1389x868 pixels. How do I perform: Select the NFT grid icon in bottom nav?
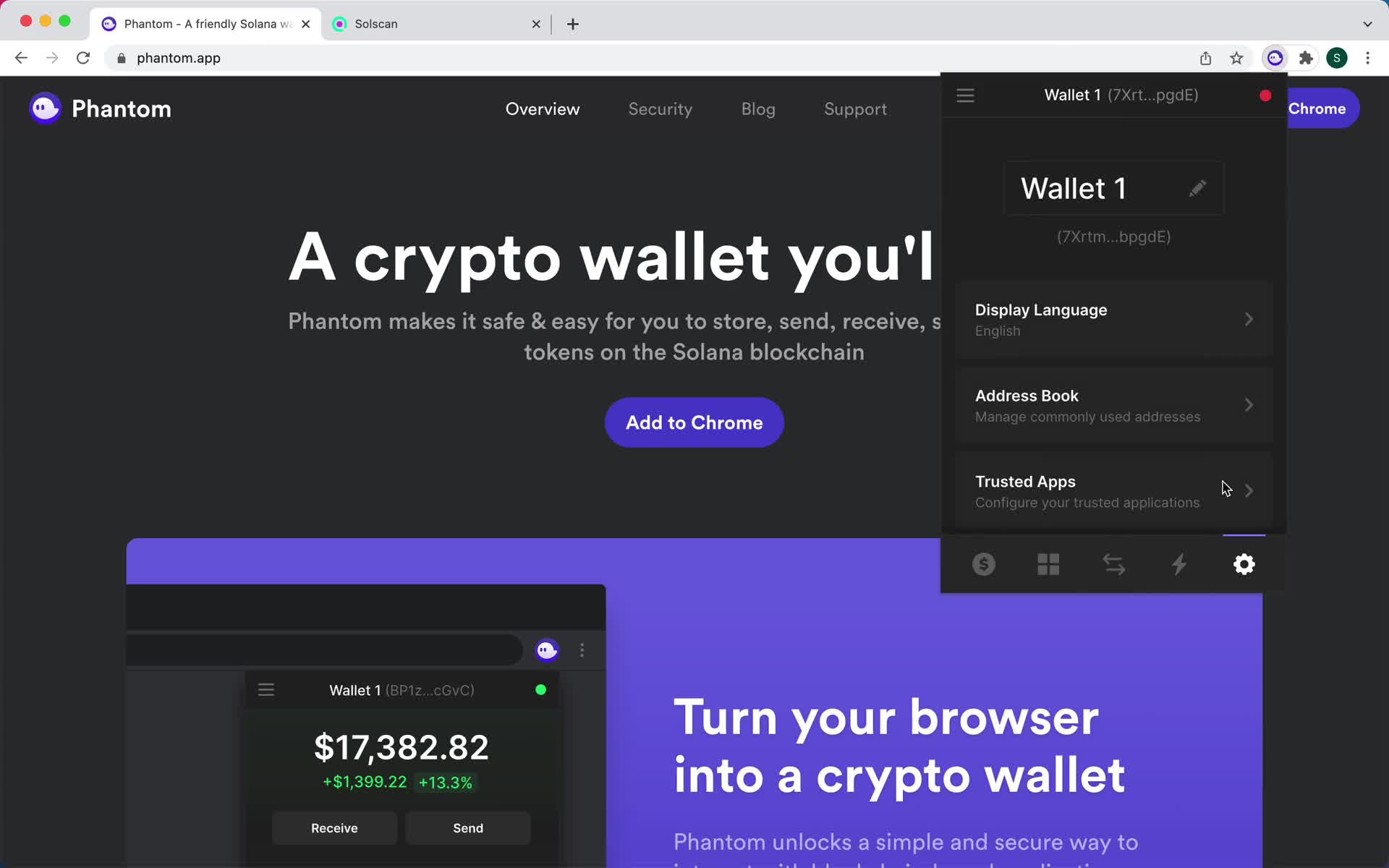[1048, 564]
